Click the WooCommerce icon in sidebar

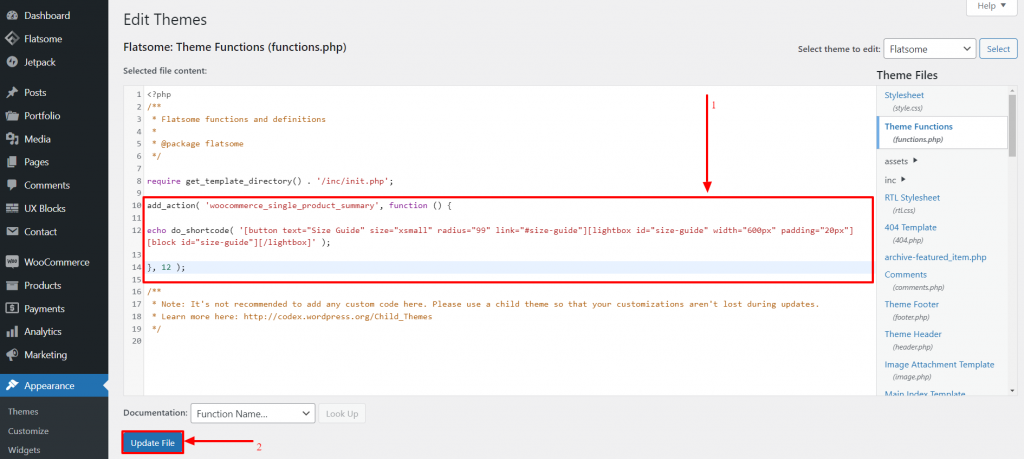tap(12, 263)
